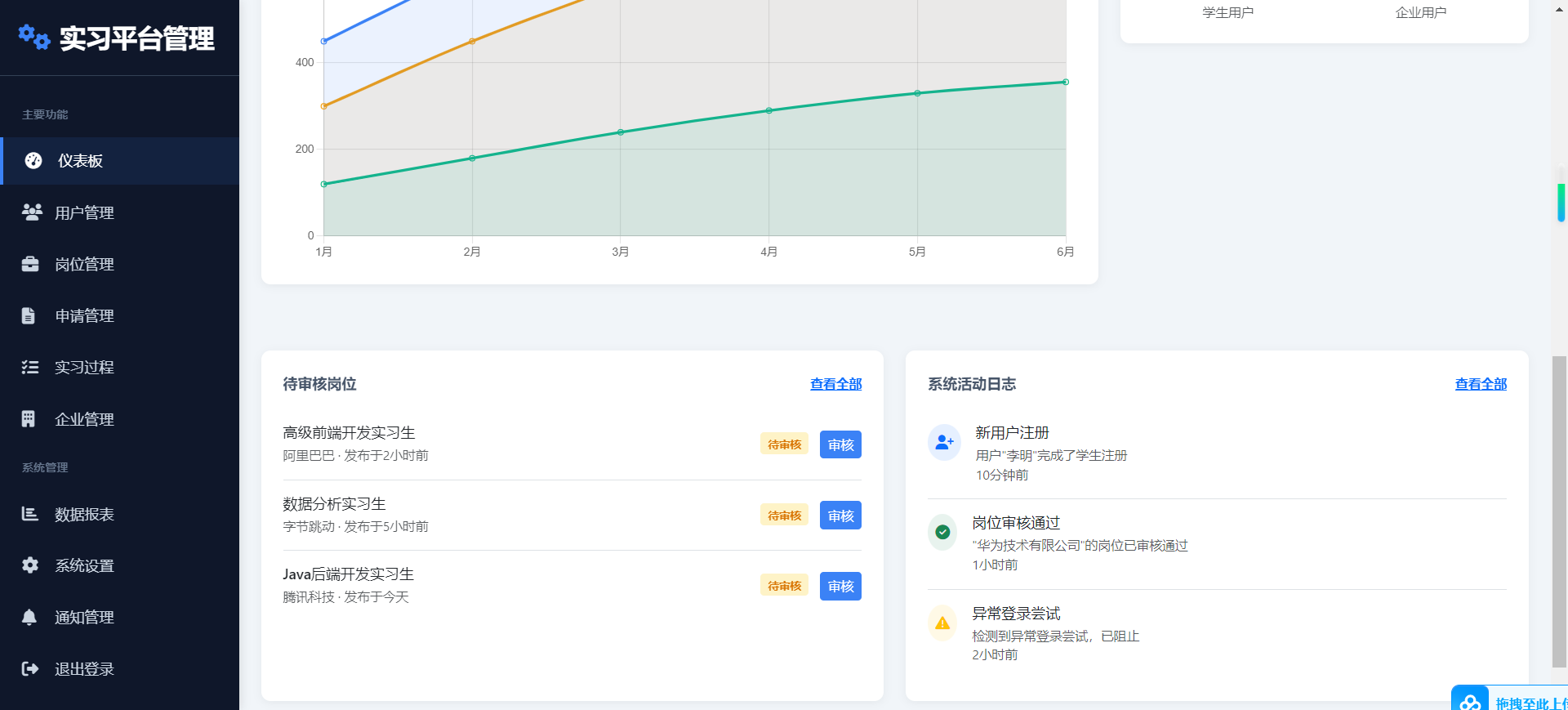This screenshot has width=1568, height=710.
Task: Click the 用户管理 users icon
Action: click(32, 212)
